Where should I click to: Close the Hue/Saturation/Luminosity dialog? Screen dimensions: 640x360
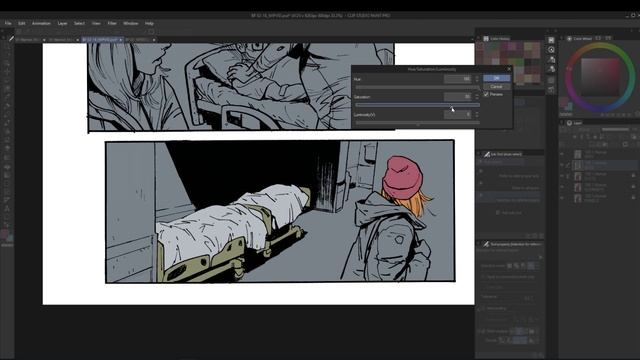click(509, 69)
